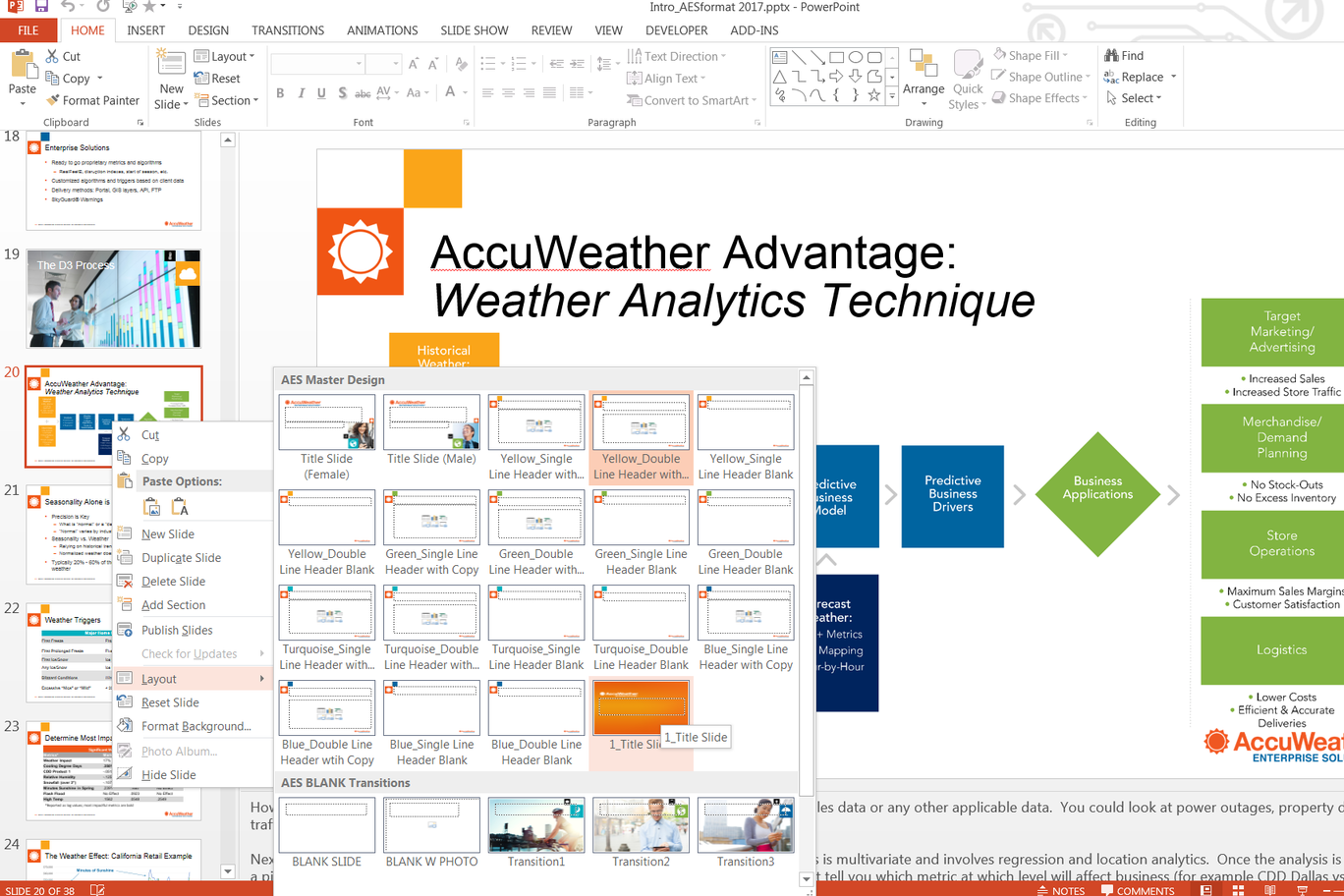Click the Save icon in title bar
This screenshot has width=1344, height=896.
(x=41, y=7)
